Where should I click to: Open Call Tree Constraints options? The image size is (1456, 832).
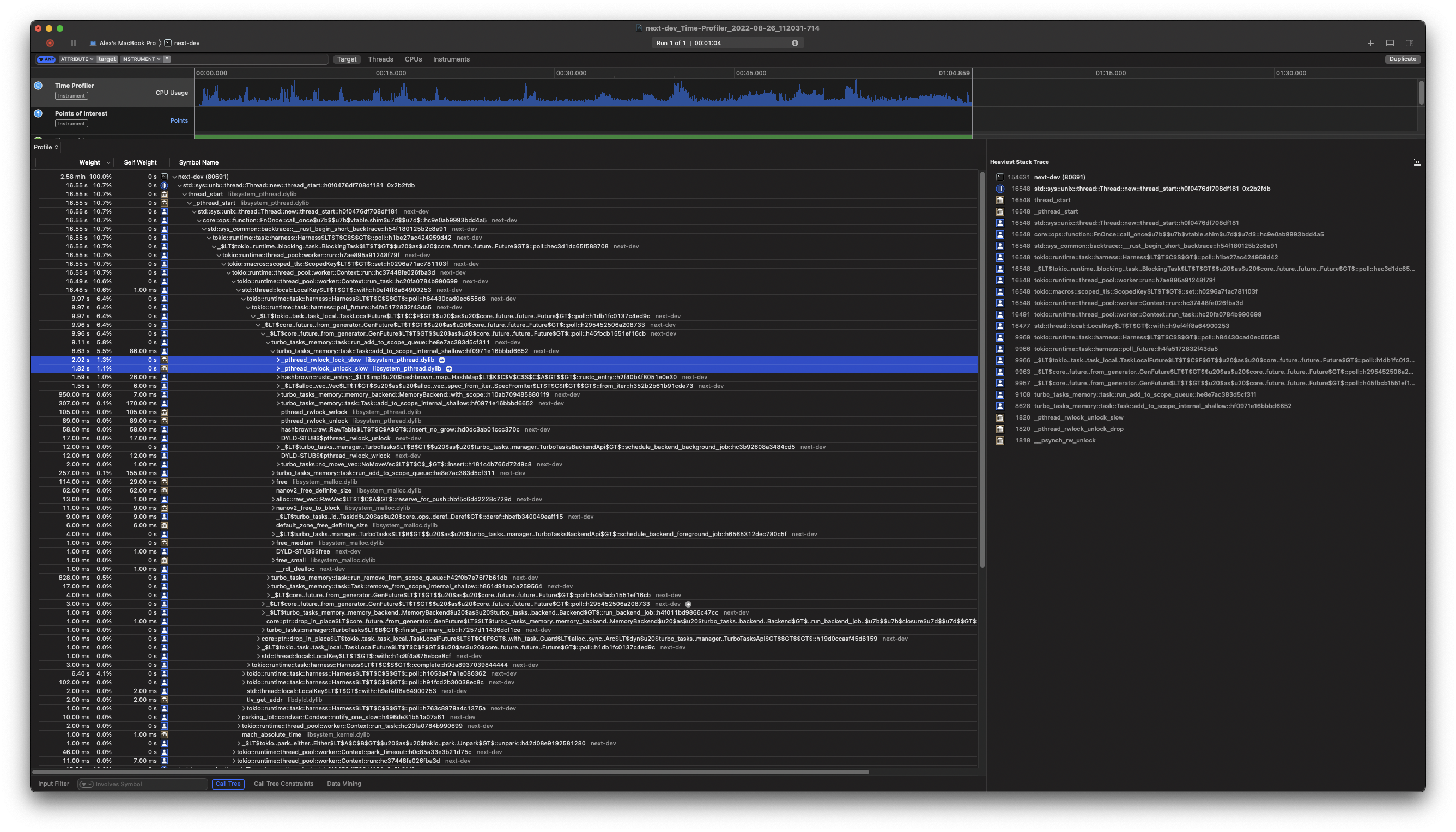[283, 784]
